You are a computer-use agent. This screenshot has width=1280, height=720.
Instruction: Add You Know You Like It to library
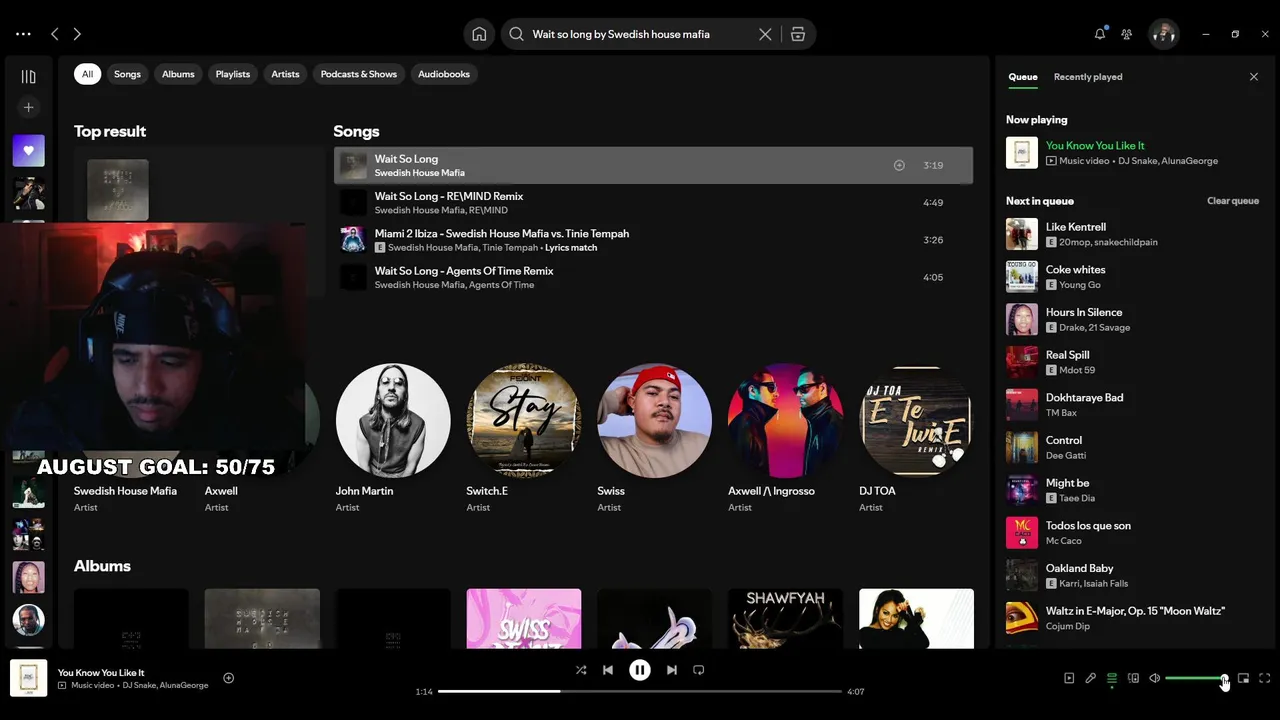[x=228, y=678]
